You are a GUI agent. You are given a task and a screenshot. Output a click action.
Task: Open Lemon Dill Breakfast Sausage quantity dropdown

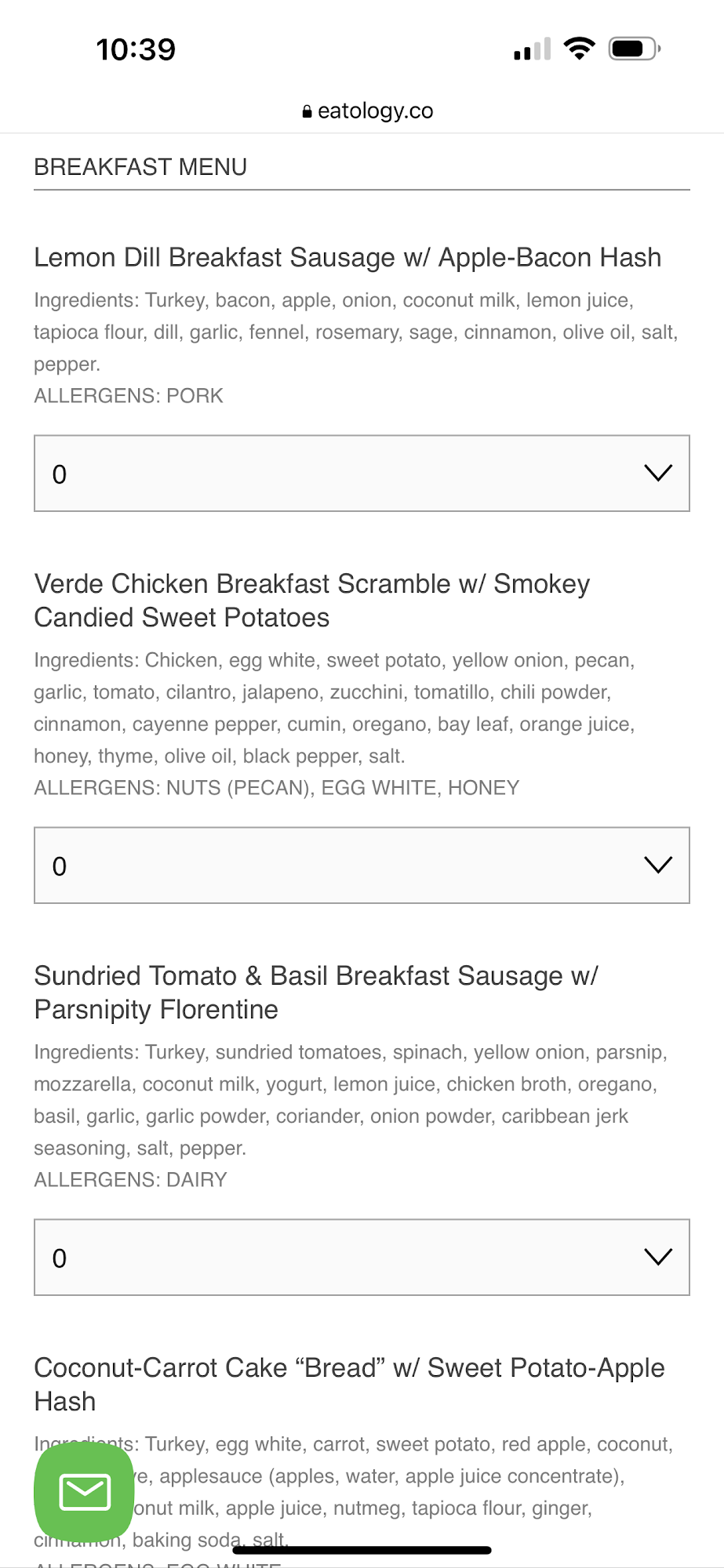click(x=362, y=474)
